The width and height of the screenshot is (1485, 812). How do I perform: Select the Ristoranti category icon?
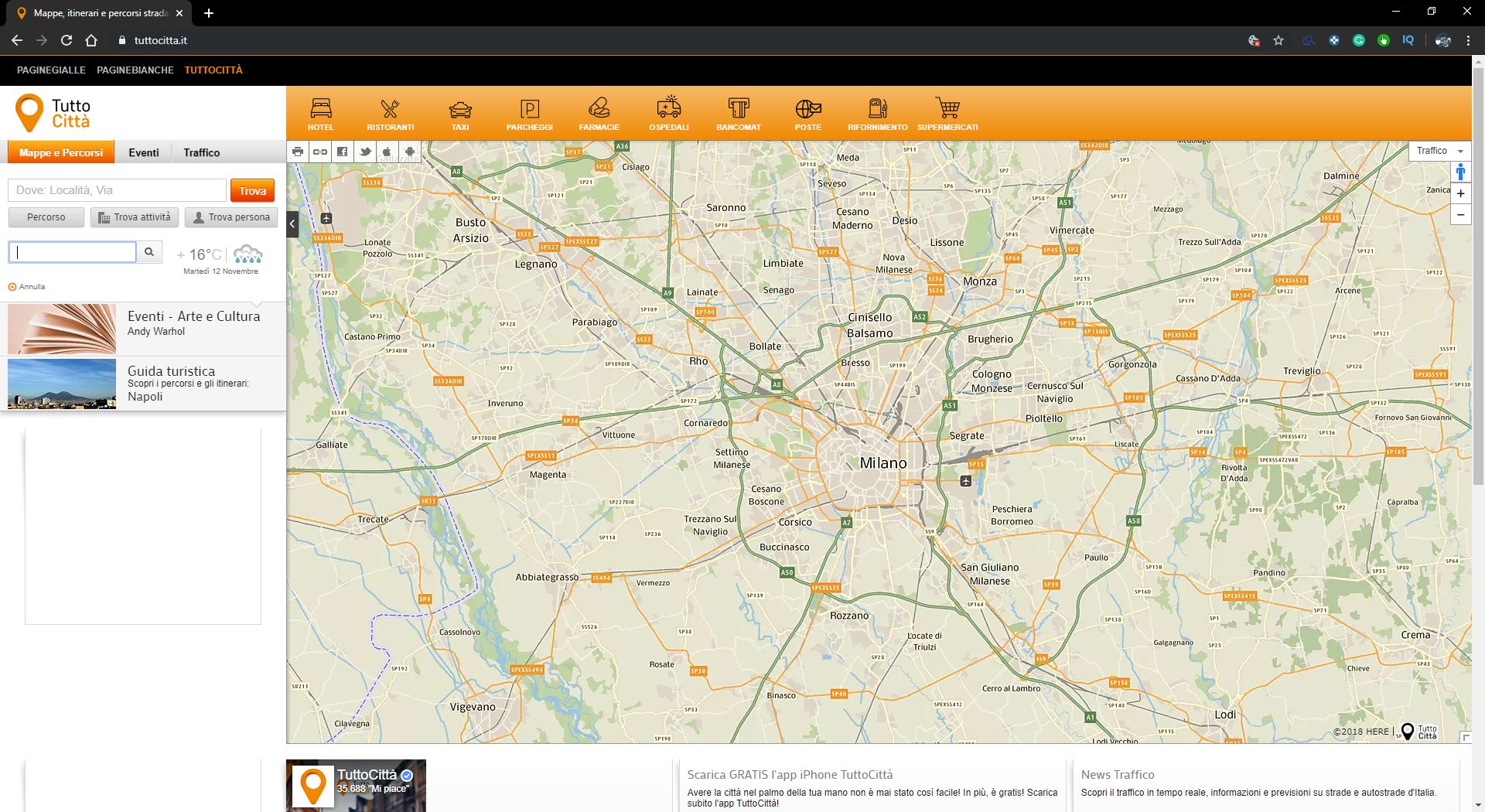click(390, 113)
